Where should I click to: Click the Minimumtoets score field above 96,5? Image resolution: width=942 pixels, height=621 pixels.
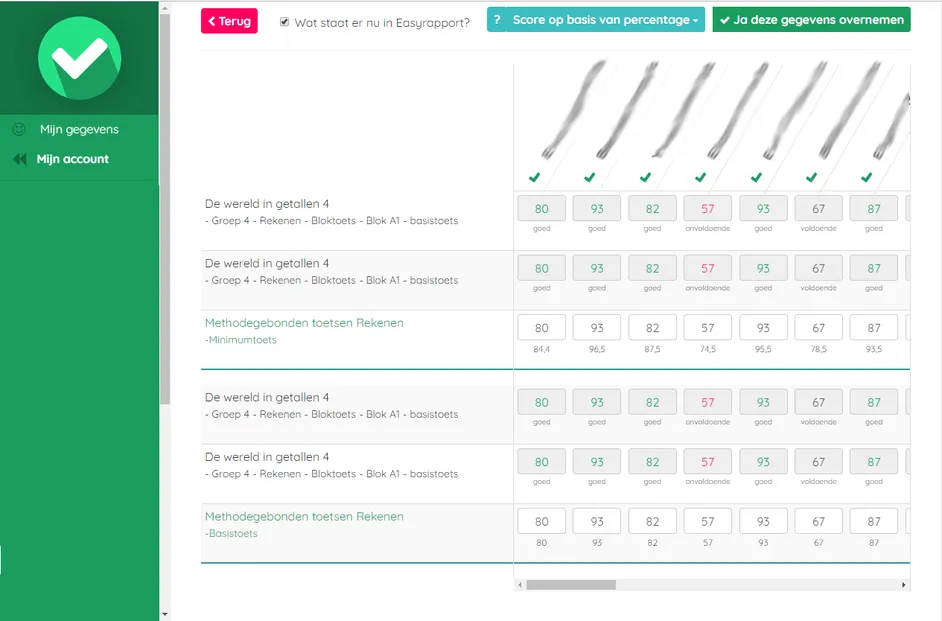pos(597,328)
